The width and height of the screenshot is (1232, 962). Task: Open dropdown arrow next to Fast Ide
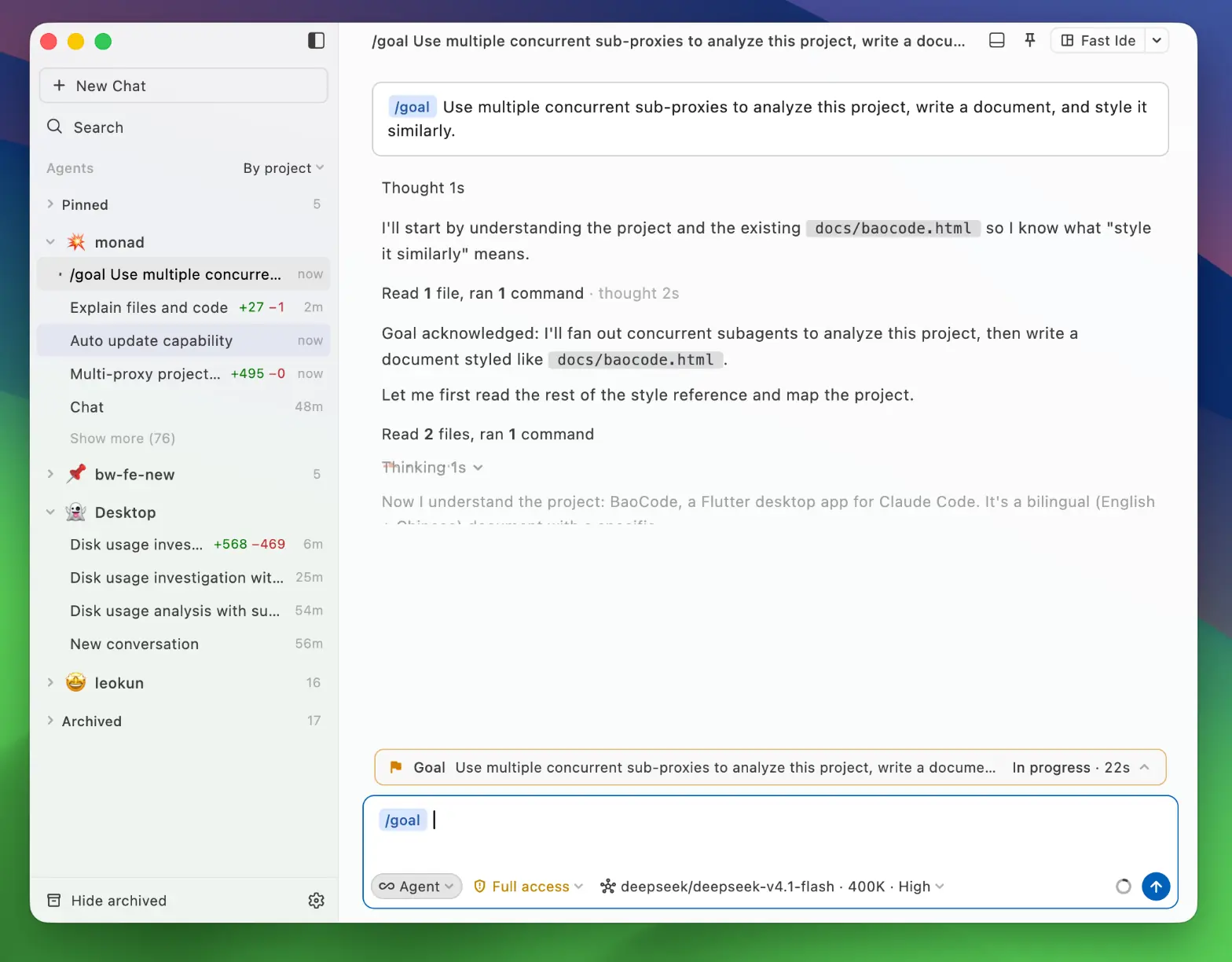click(x=1157, y=41)
